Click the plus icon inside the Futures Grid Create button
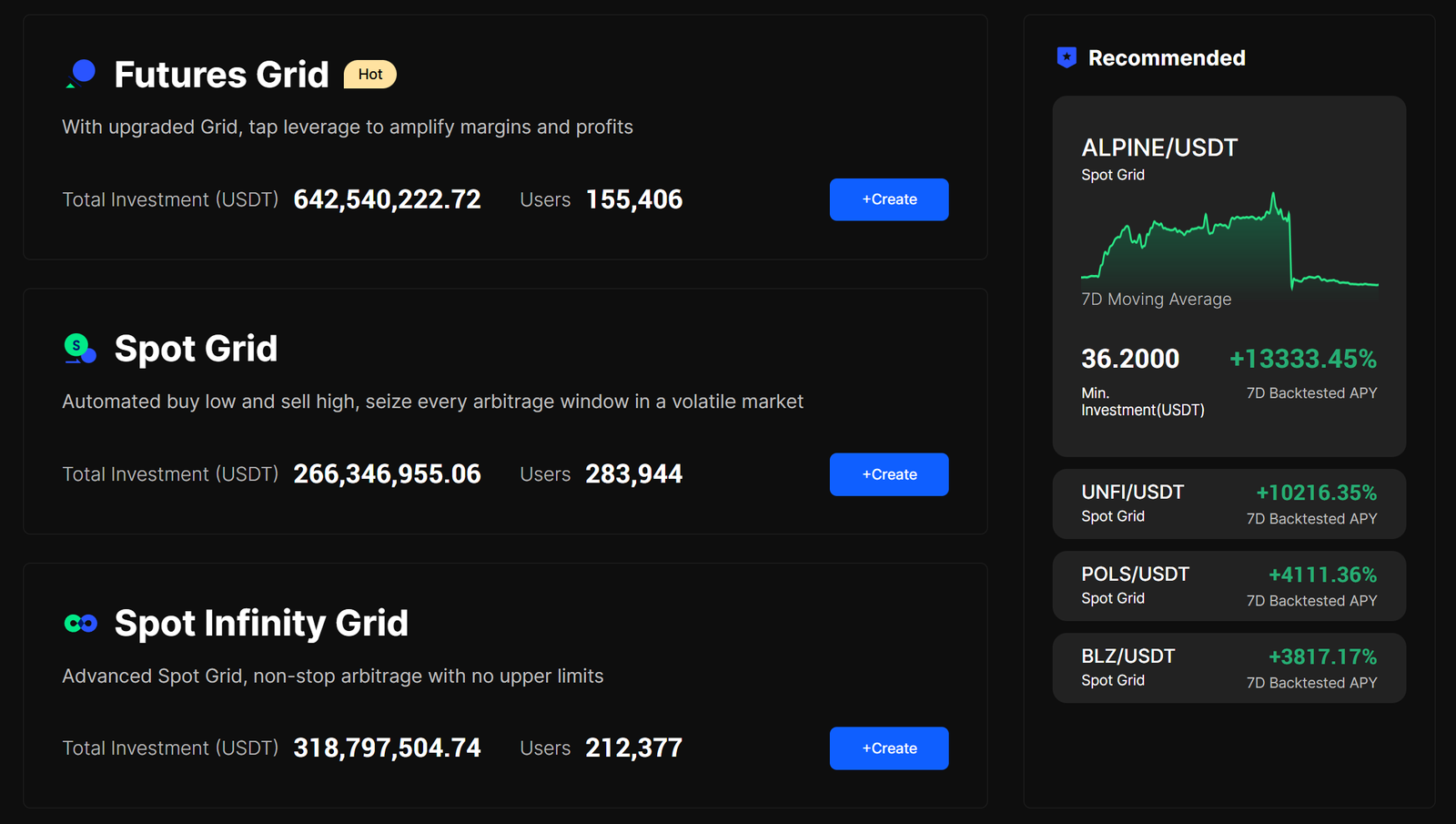The height and width of the screenshot is (824, 1456). click(x=868, y=199)
